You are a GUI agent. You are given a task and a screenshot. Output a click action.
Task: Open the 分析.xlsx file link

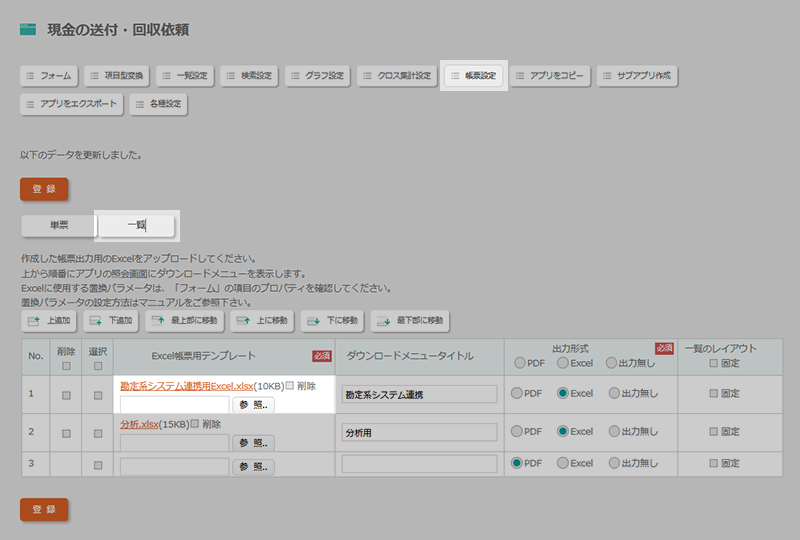pos(138,424)
